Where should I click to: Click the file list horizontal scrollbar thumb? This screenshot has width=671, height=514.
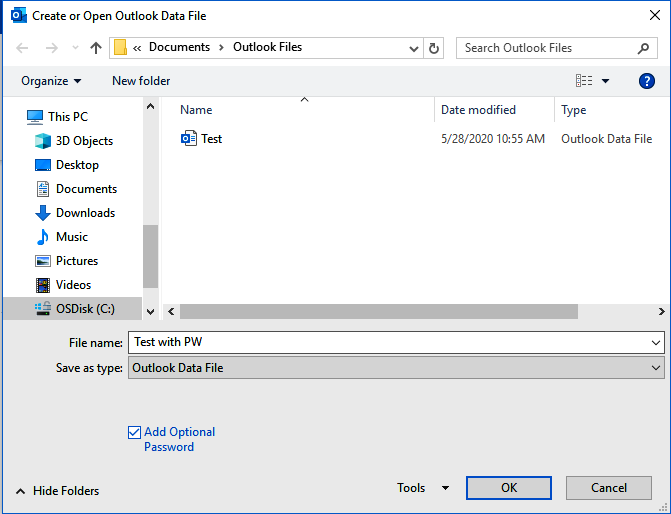point(379,312)
